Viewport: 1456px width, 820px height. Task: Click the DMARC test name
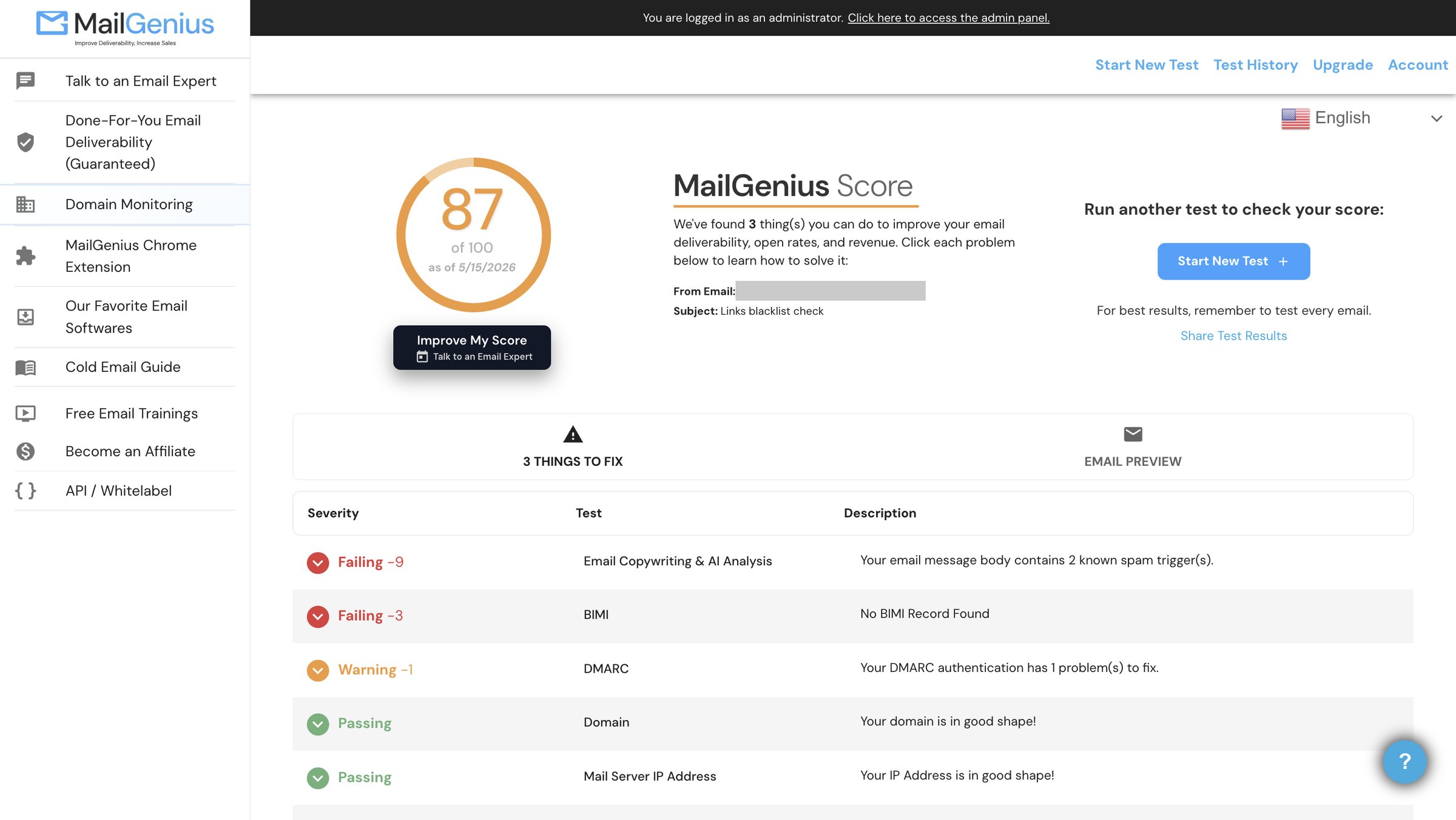[x=606, y=668]
